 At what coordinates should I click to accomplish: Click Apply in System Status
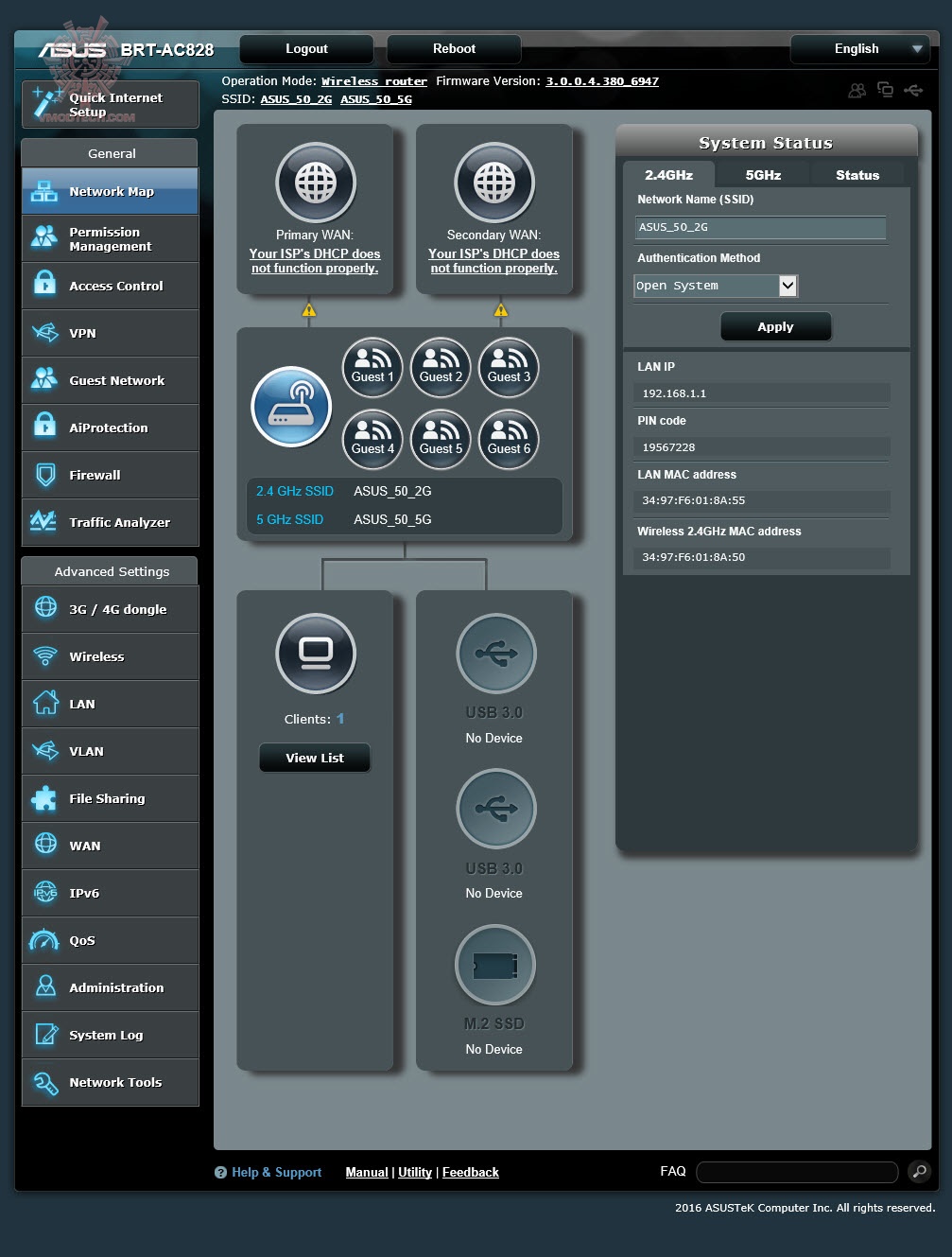click(x=775, y=326)
